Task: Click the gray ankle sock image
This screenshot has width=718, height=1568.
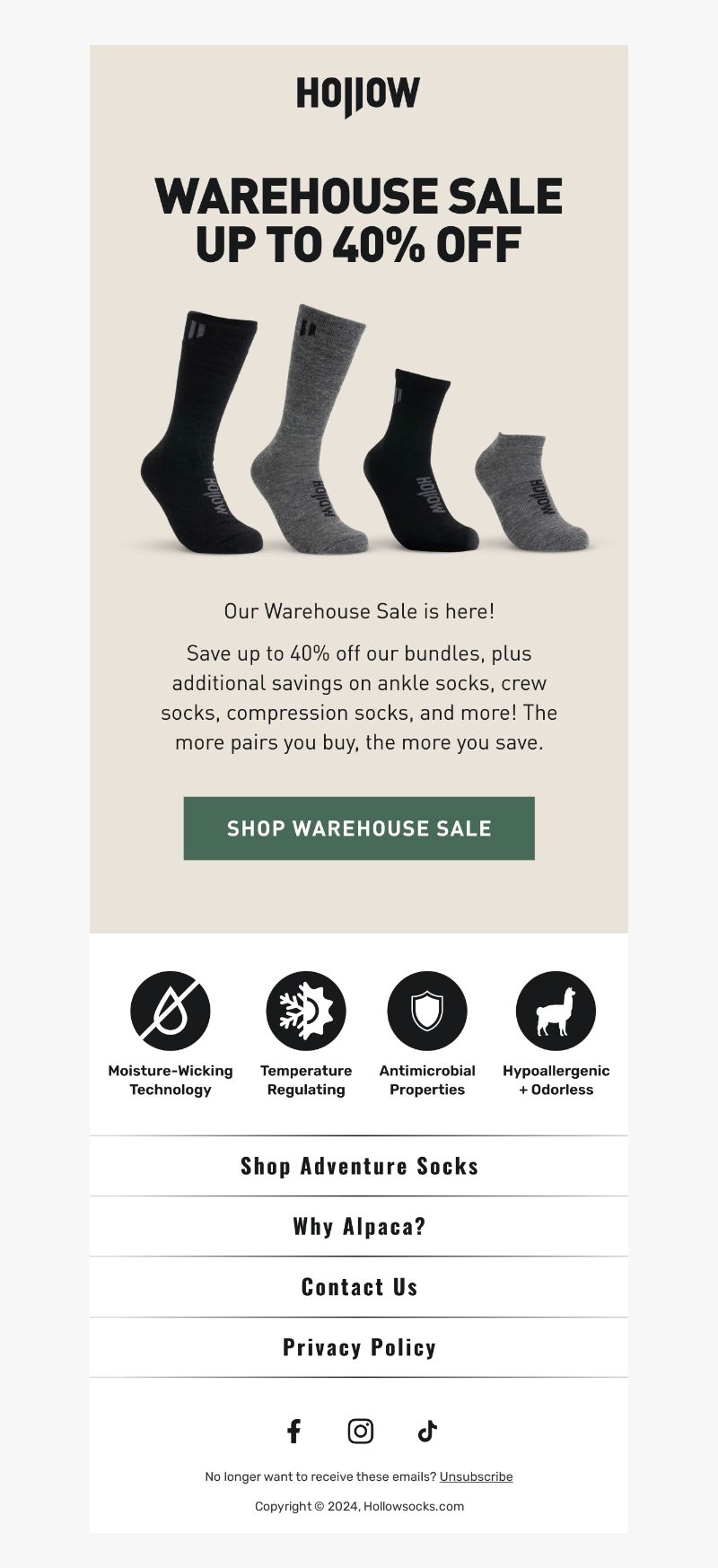Action: click(531, 491)
